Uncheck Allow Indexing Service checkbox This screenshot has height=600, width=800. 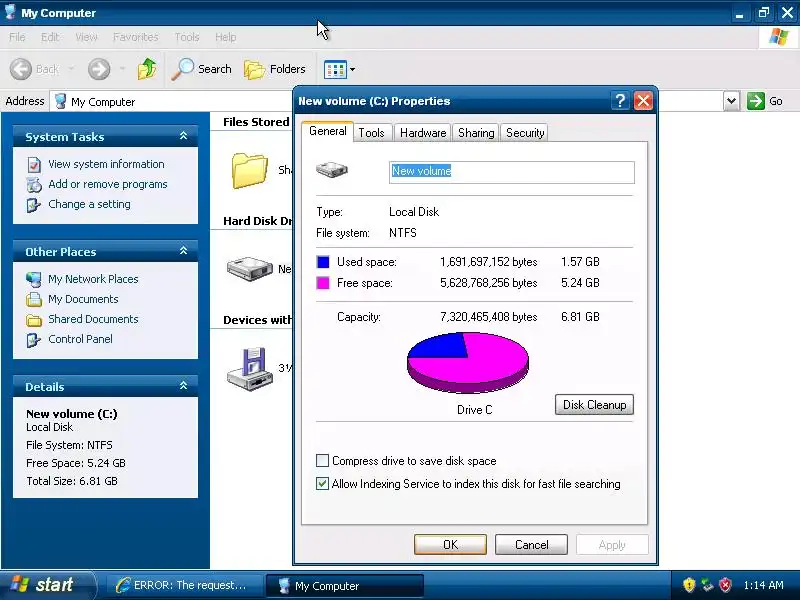[322, 484]
